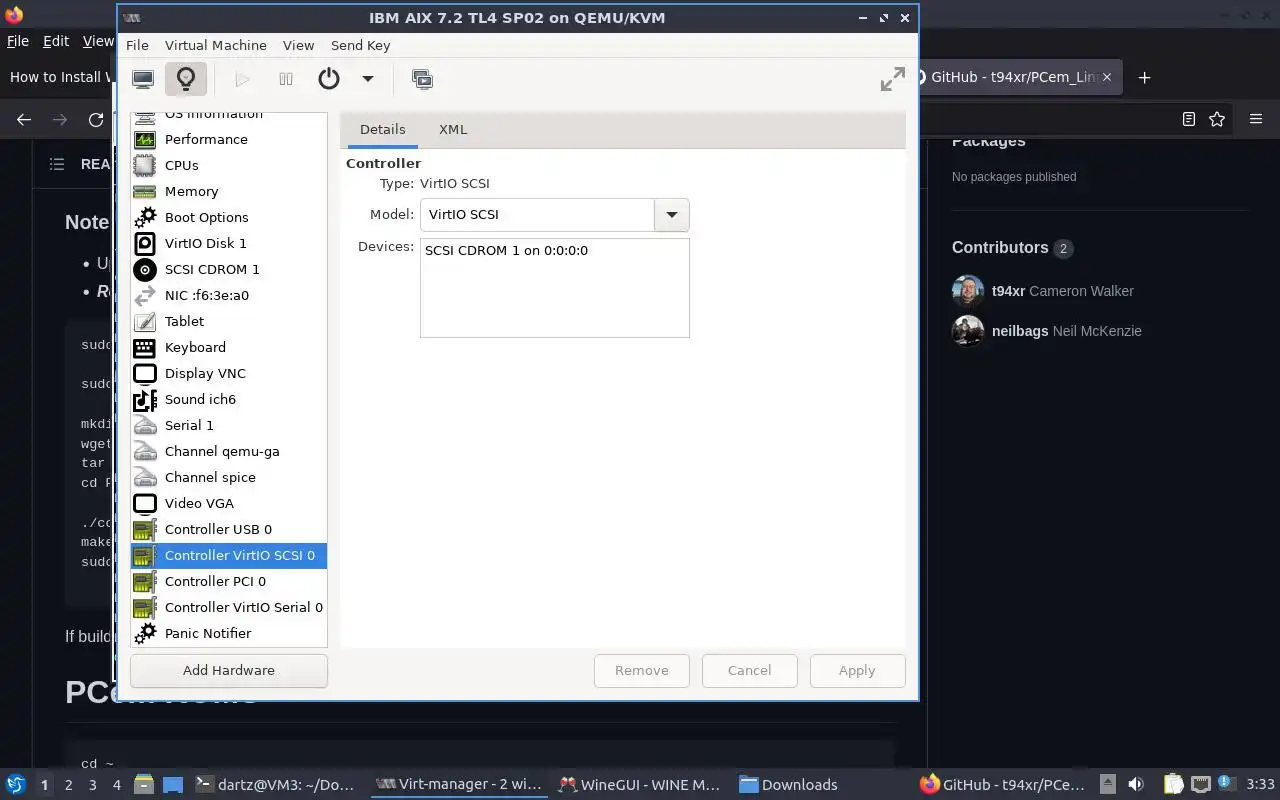Open contributor t94xr profile link
This screenshot has height=800, width=1280.
(1063, 291)
